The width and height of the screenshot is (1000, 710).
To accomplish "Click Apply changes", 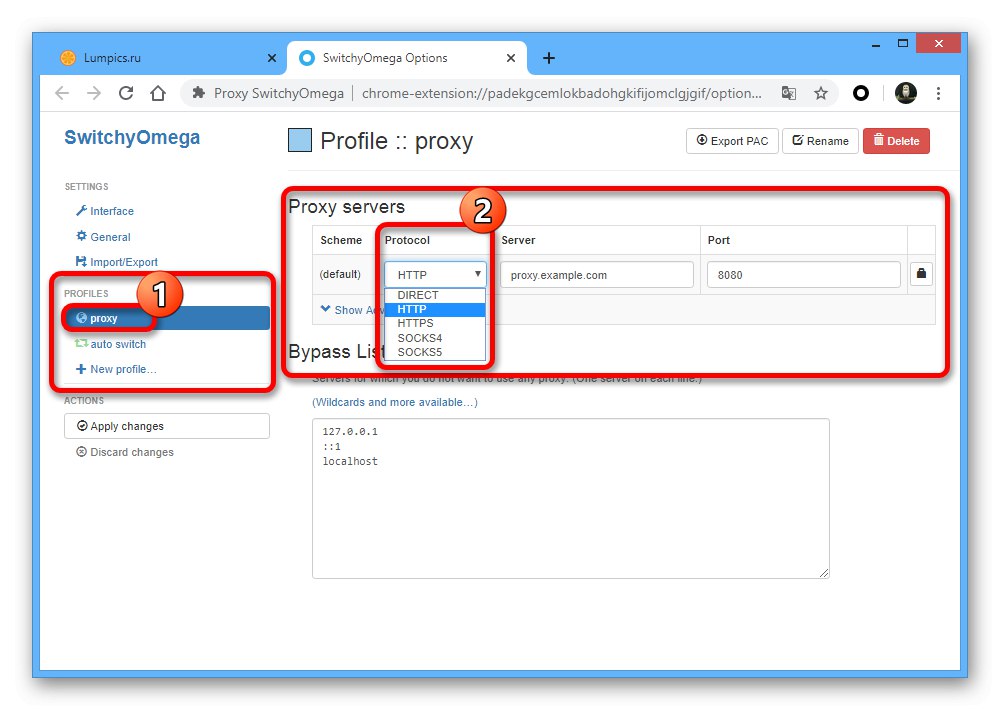I will tap(166, 426).
